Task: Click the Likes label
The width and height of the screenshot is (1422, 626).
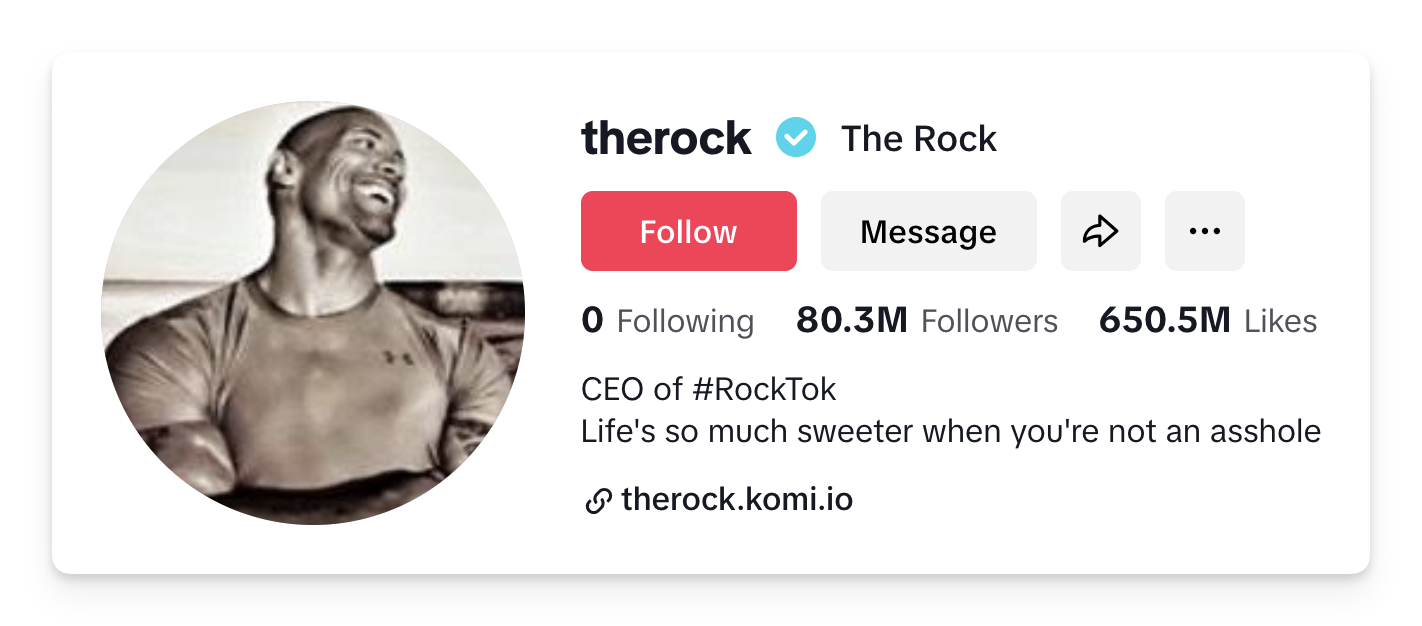Action: point(1280,322)
